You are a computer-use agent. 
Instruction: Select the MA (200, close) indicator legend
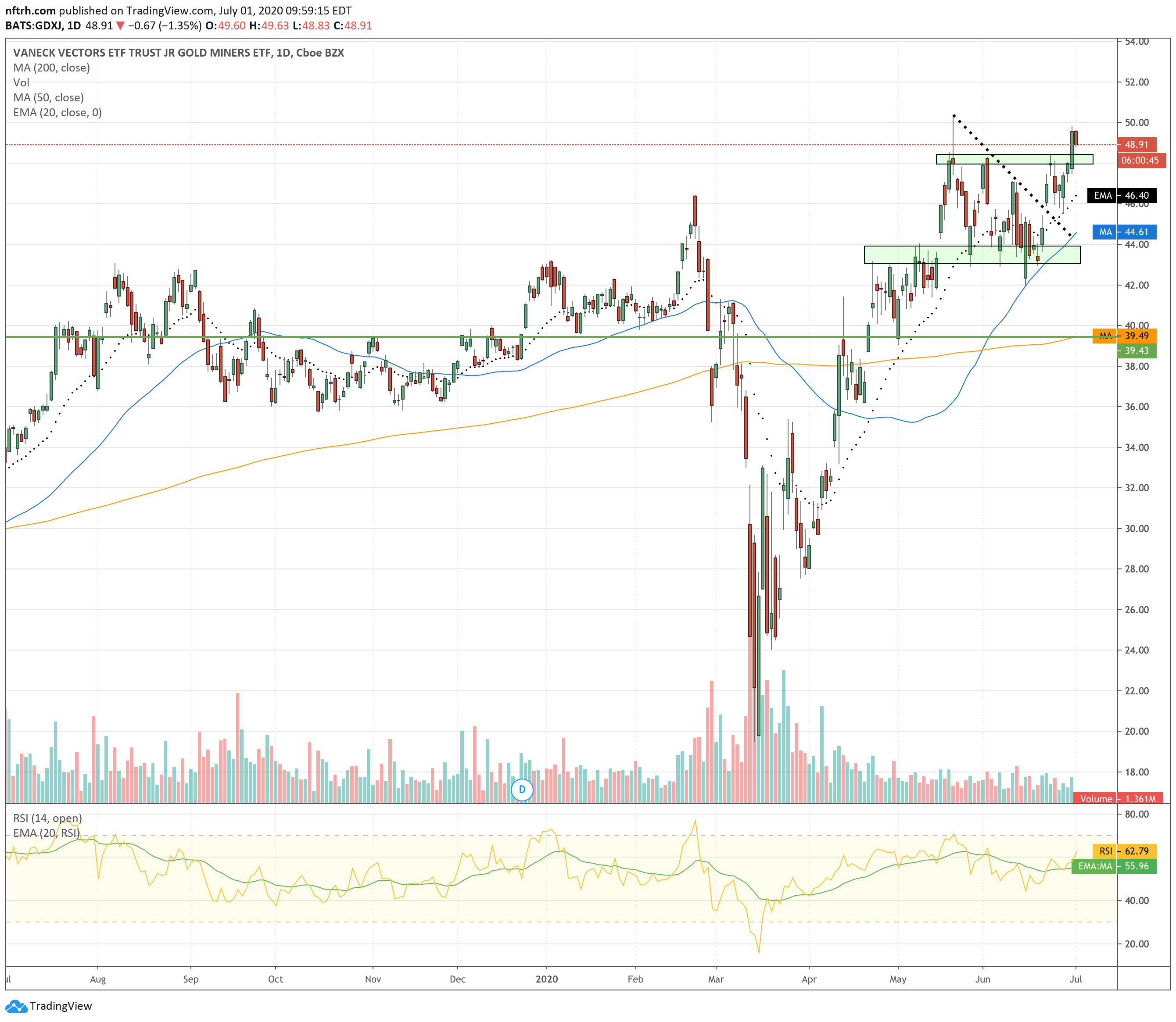pos(51,68)
